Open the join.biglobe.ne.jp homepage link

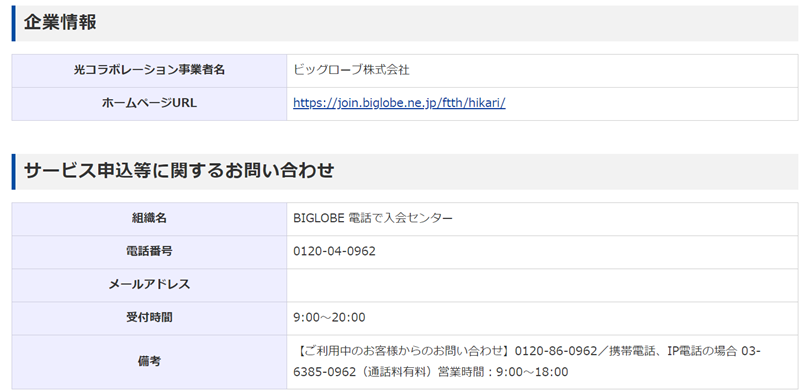(399, 103)
